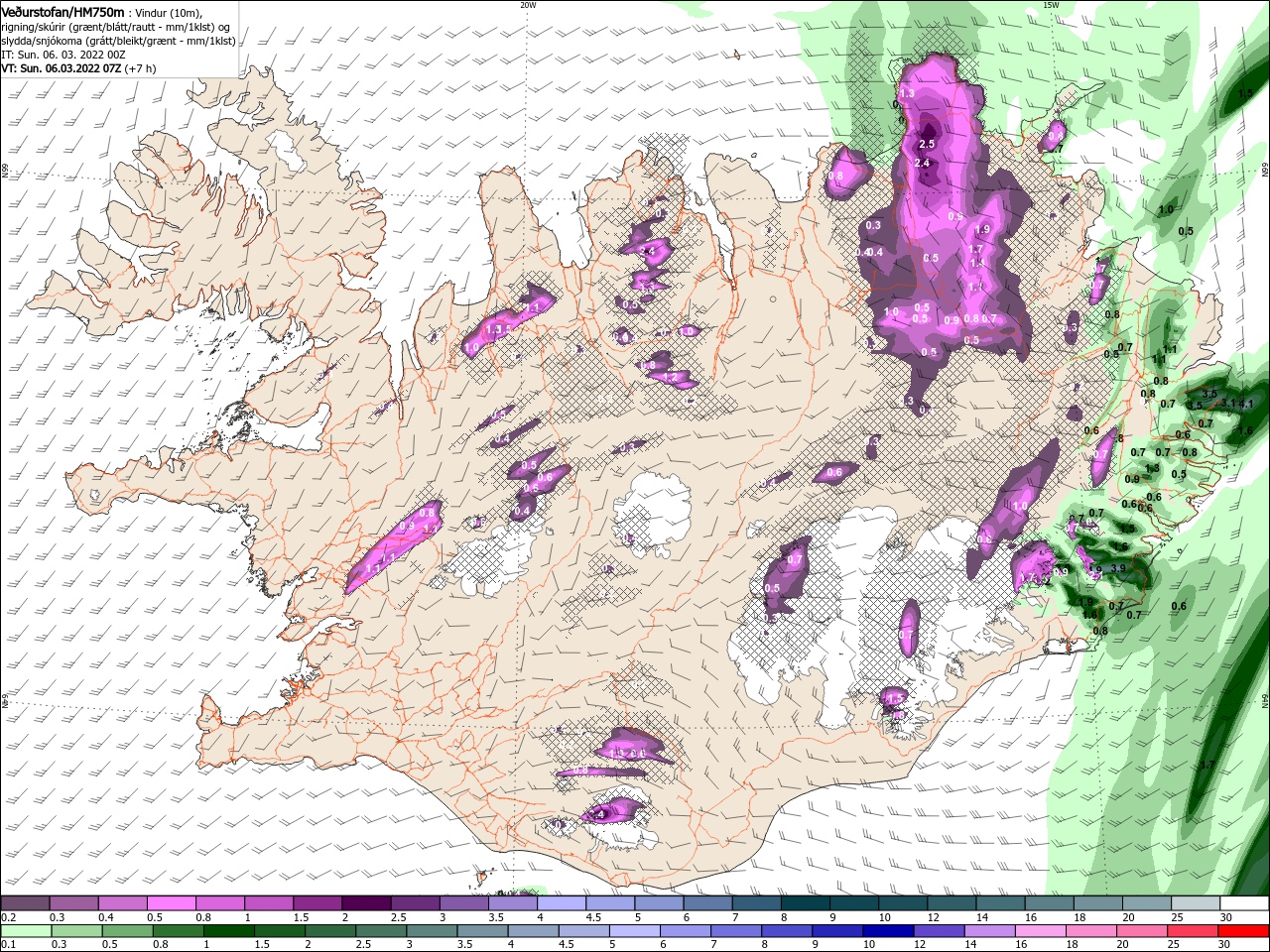The width and height of the screenshot is (1270, 952).
Task: Pick lower rain scale 25 red swatch
Action: tap(1193, 931)
